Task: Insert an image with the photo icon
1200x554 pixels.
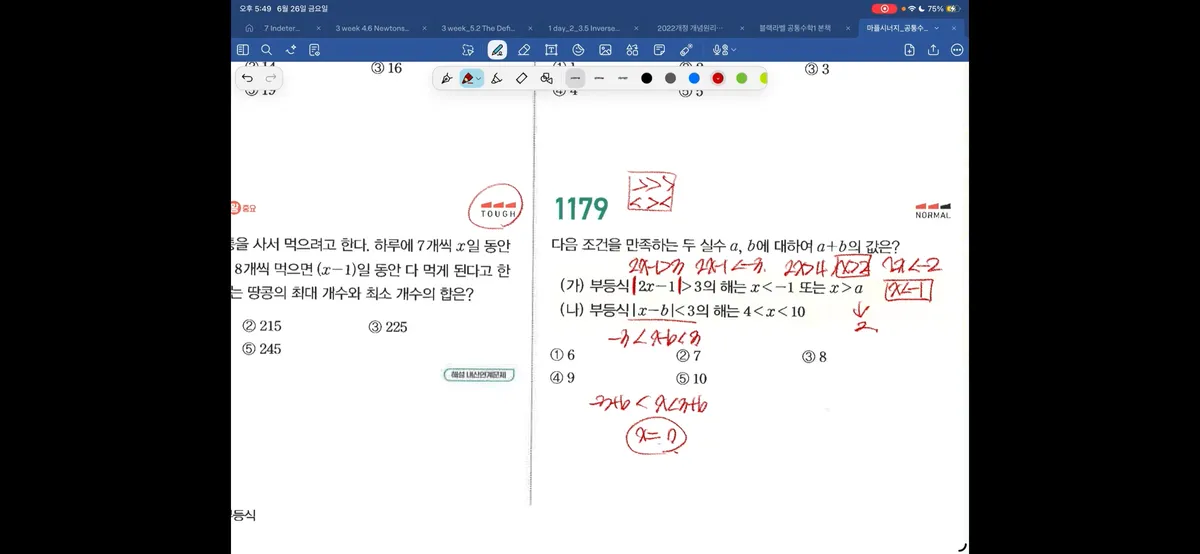Action: tap(605, 49)
